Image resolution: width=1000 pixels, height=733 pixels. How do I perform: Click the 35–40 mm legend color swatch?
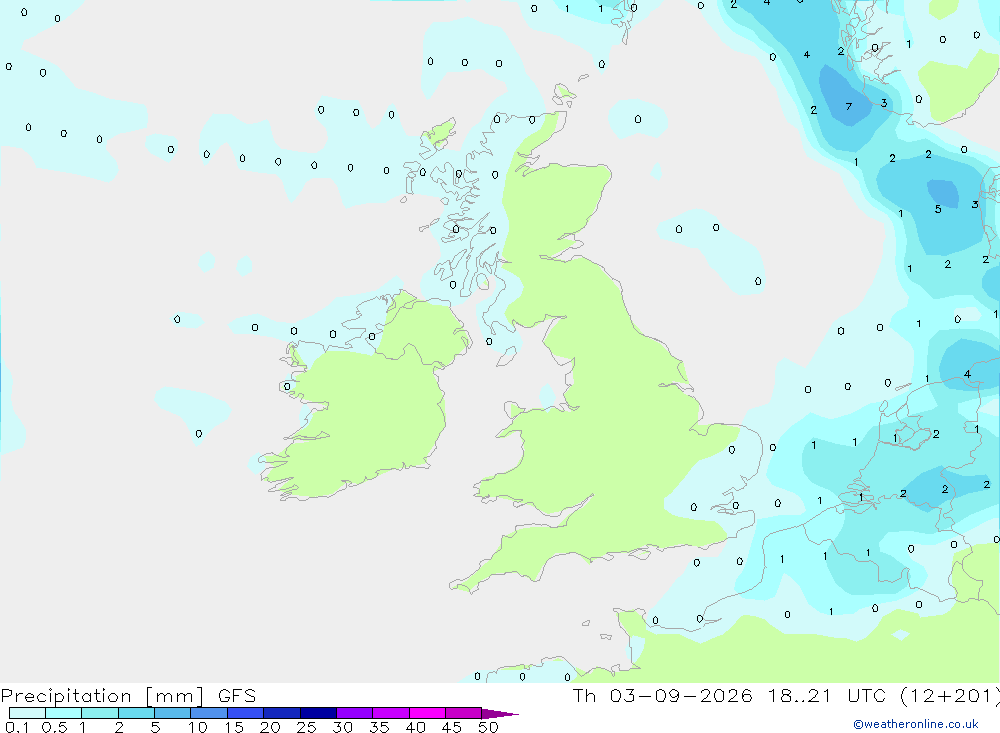390,713
